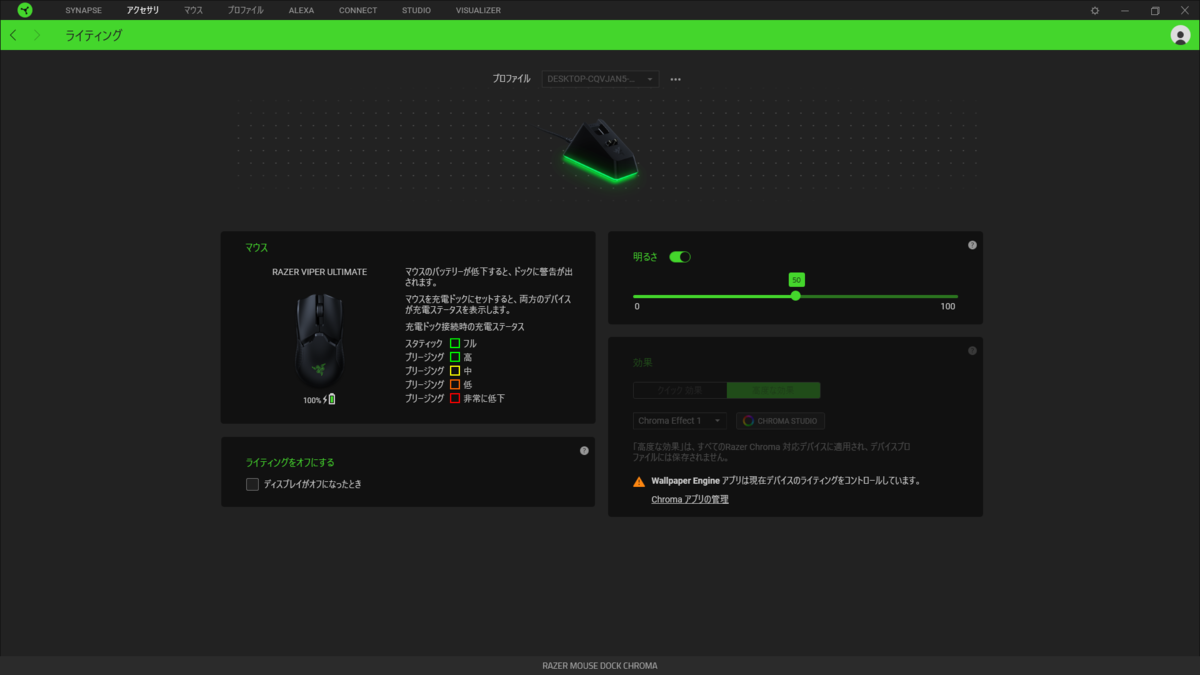The height and width of the screenshot is (675, 1200).
Task: Switch to the マウス tab
Action: tap(193, 10)
